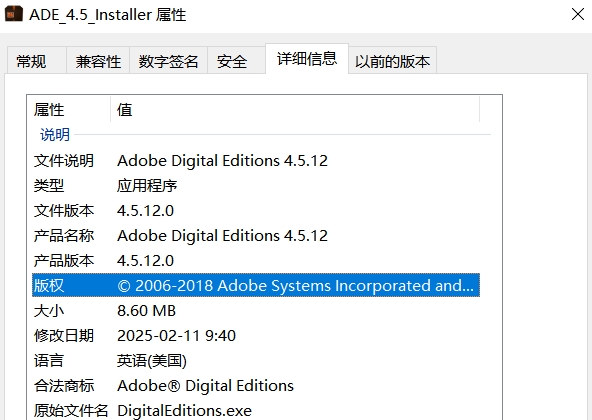This screenshot has height=420, width=592.
Task: Click the 文件版本 value 4.5.12.0
Action: click(x=145, y=211)
